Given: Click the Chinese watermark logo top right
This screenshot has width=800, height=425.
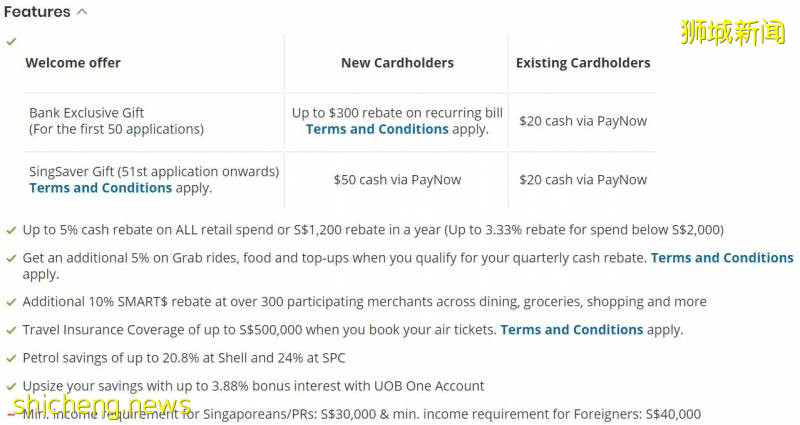Looking at the screenshot, I should 745,31.
